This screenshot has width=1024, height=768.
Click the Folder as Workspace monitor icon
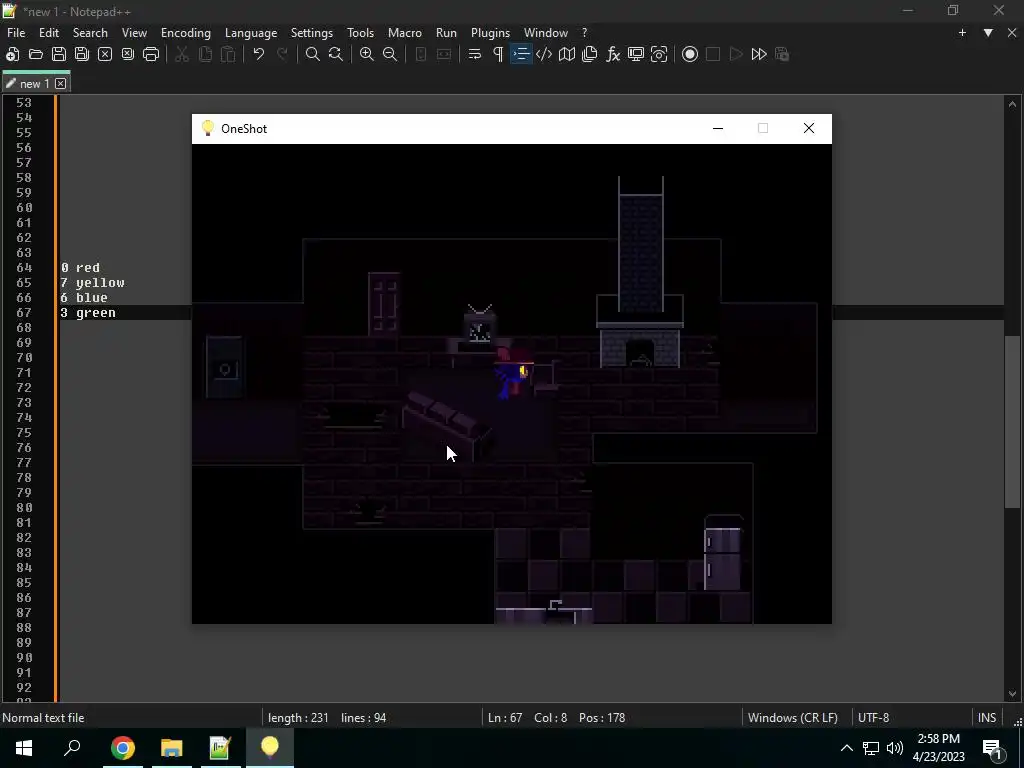pos(635,54)
